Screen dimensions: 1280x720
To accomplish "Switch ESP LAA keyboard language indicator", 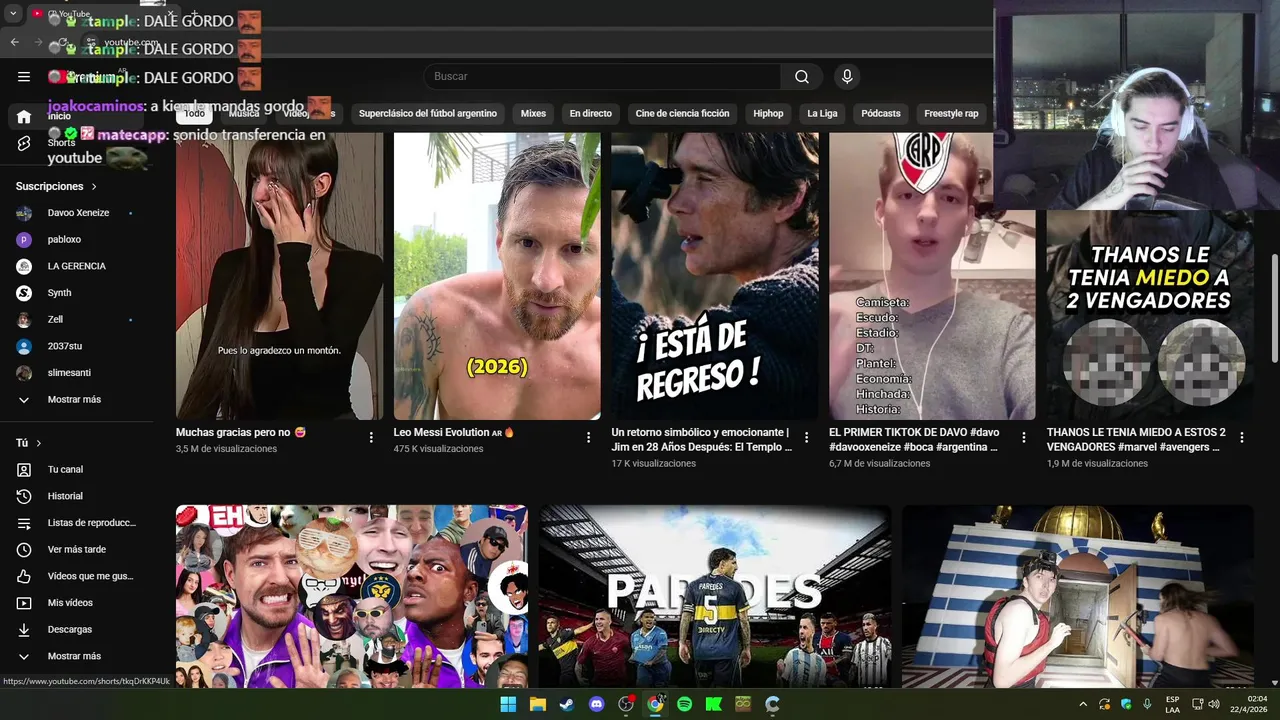I will click(1172, 704).
